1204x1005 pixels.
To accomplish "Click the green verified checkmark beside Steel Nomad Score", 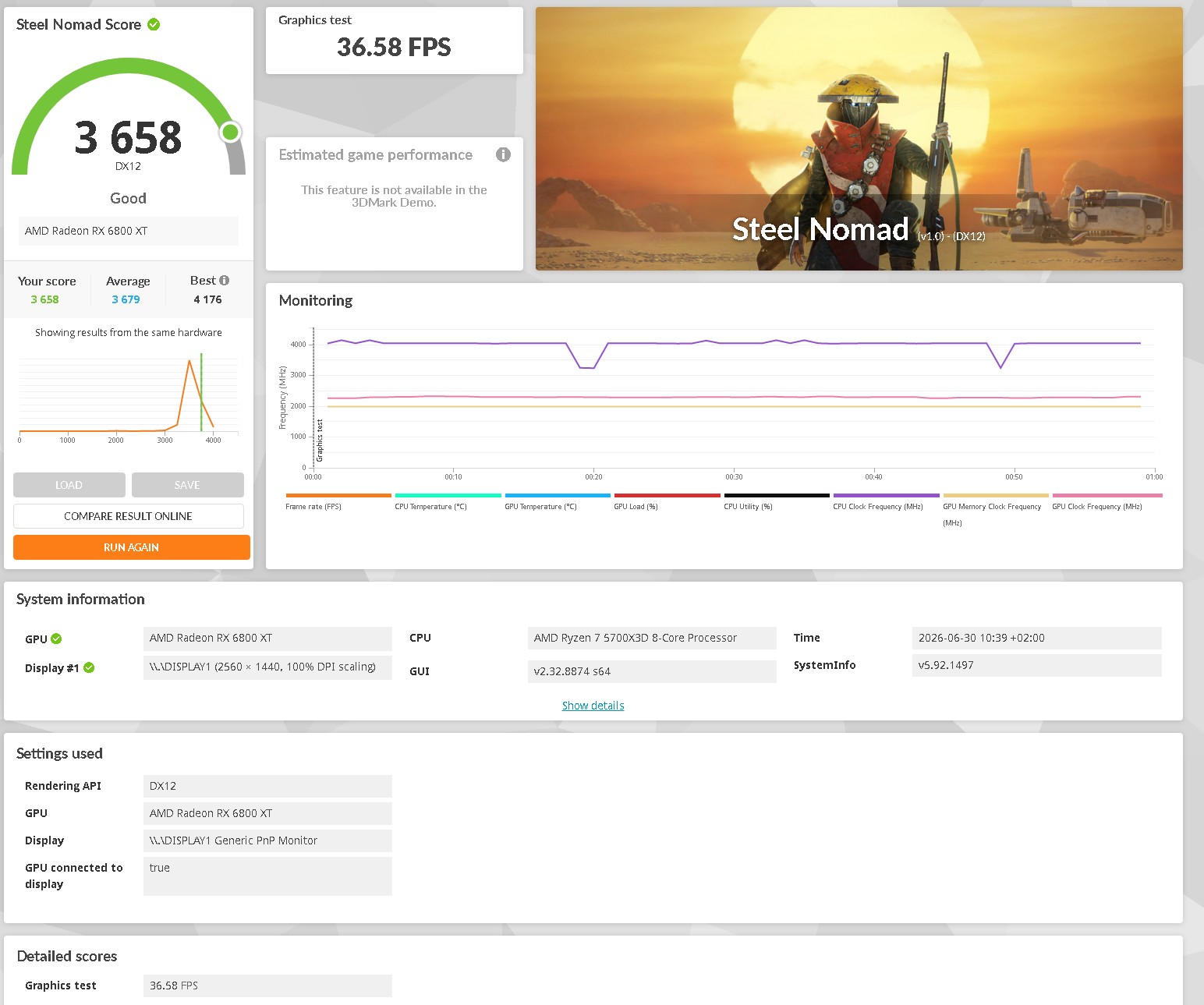I will pyautogui.click(x=154, y=24).
